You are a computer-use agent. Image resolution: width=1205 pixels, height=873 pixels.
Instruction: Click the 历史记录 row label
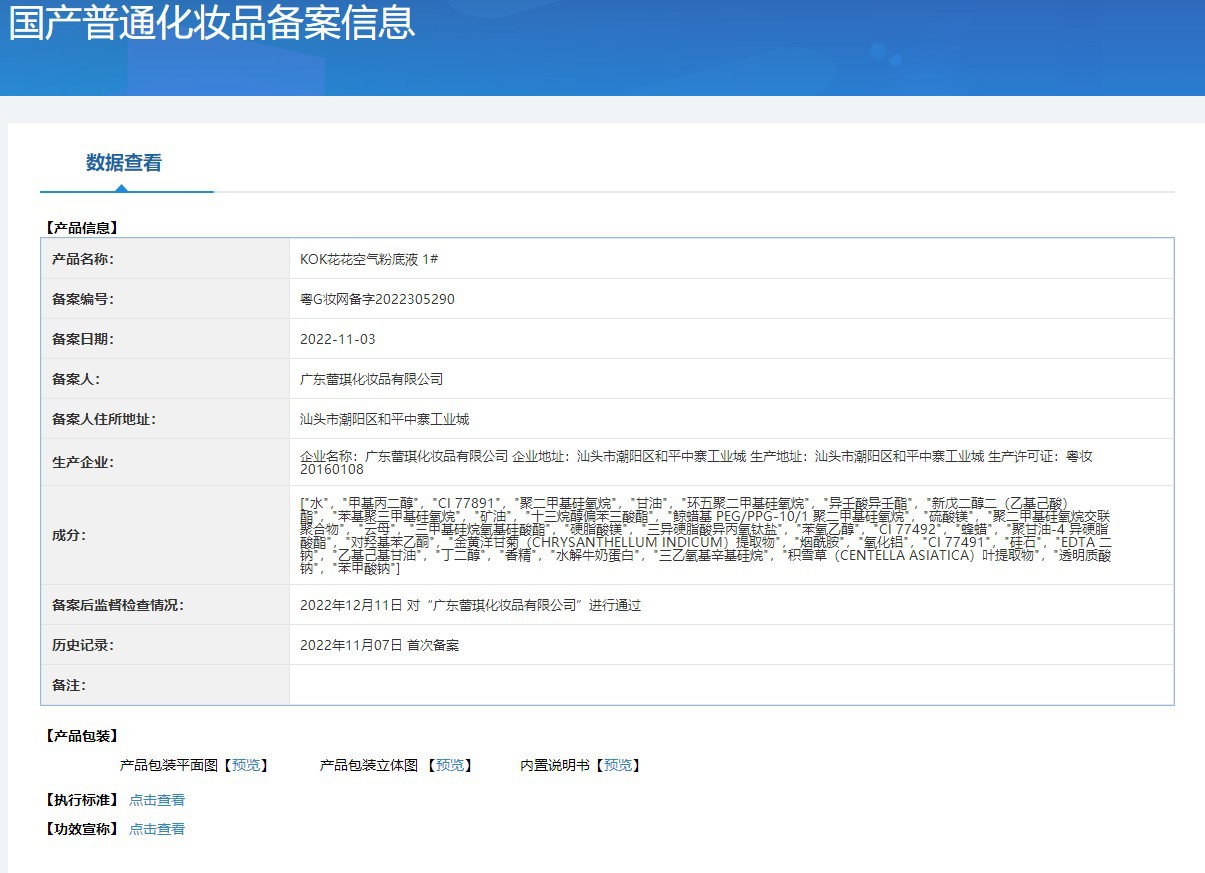click(x=83, y=645)
